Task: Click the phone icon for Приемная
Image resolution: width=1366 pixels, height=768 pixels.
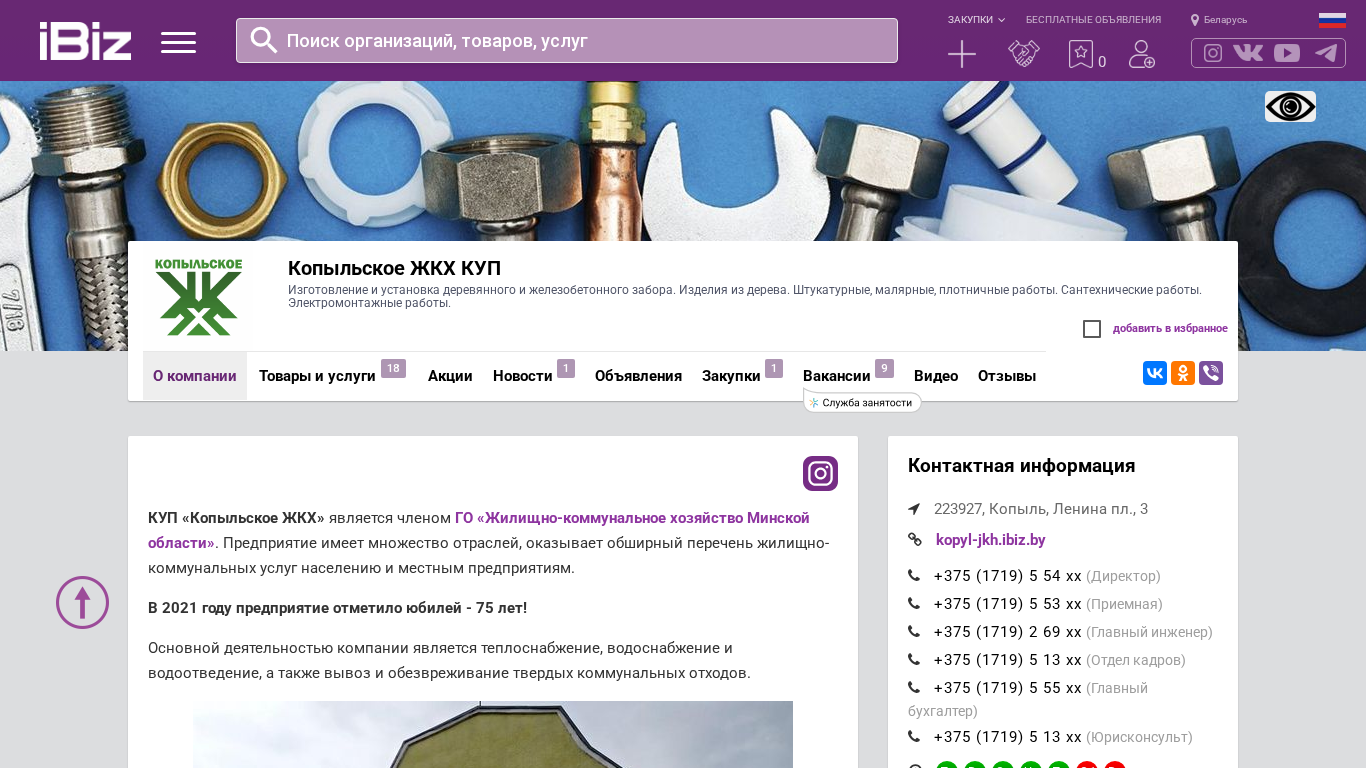Action: coord(914,604)
